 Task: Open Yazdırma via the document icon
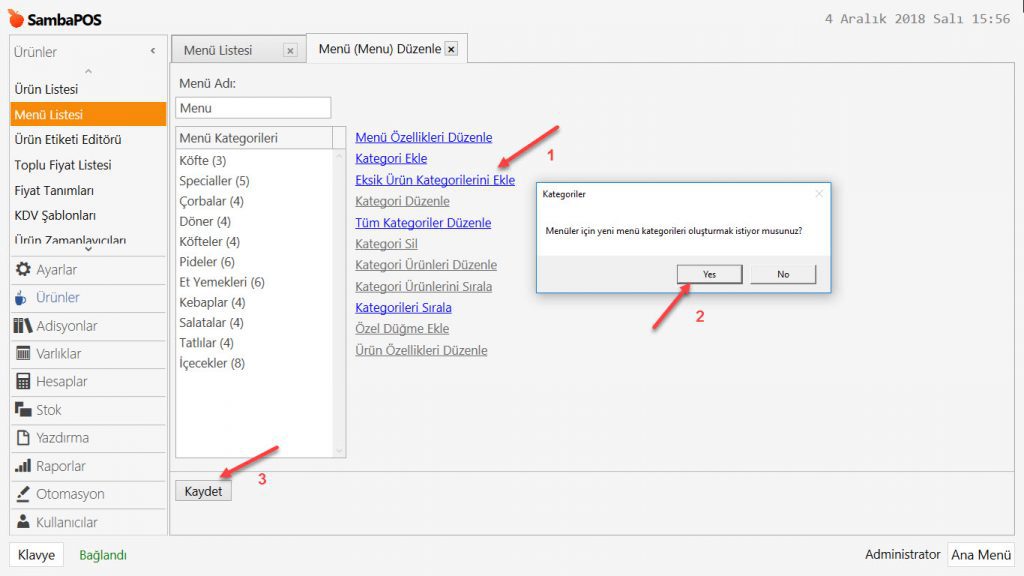coord(23,438)
